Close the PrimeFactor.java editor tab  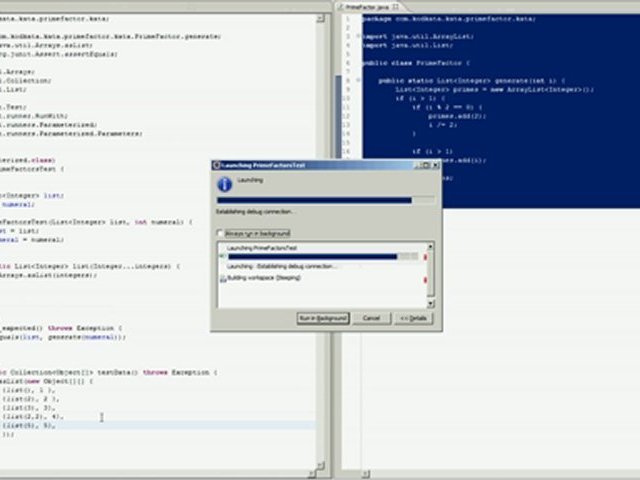click(394, 6)
